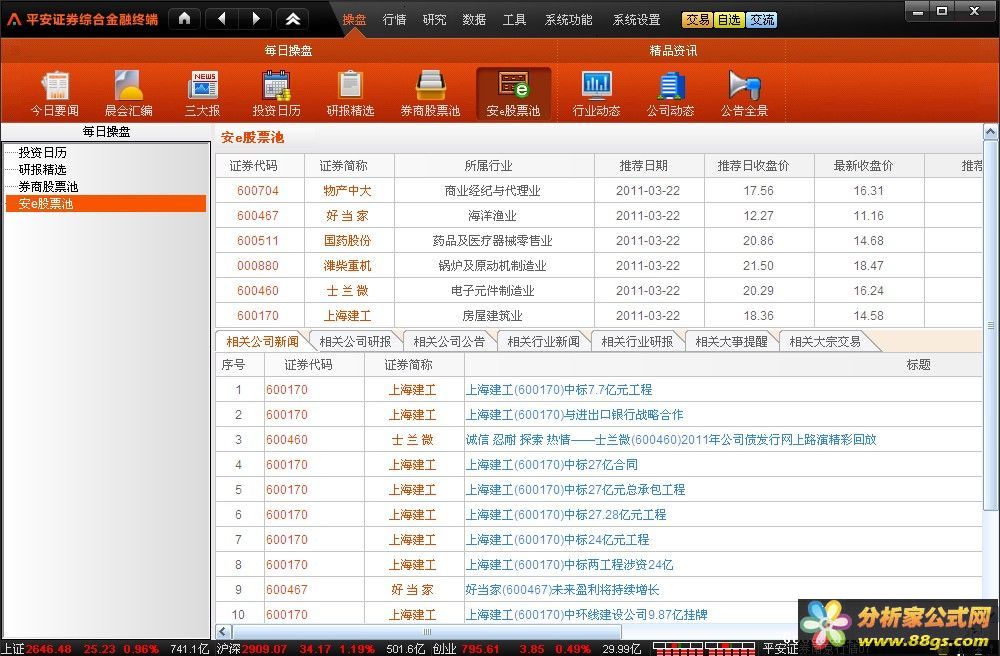Open news 上海建工(600170)中标7.7亿元工程

coord(559,390)
